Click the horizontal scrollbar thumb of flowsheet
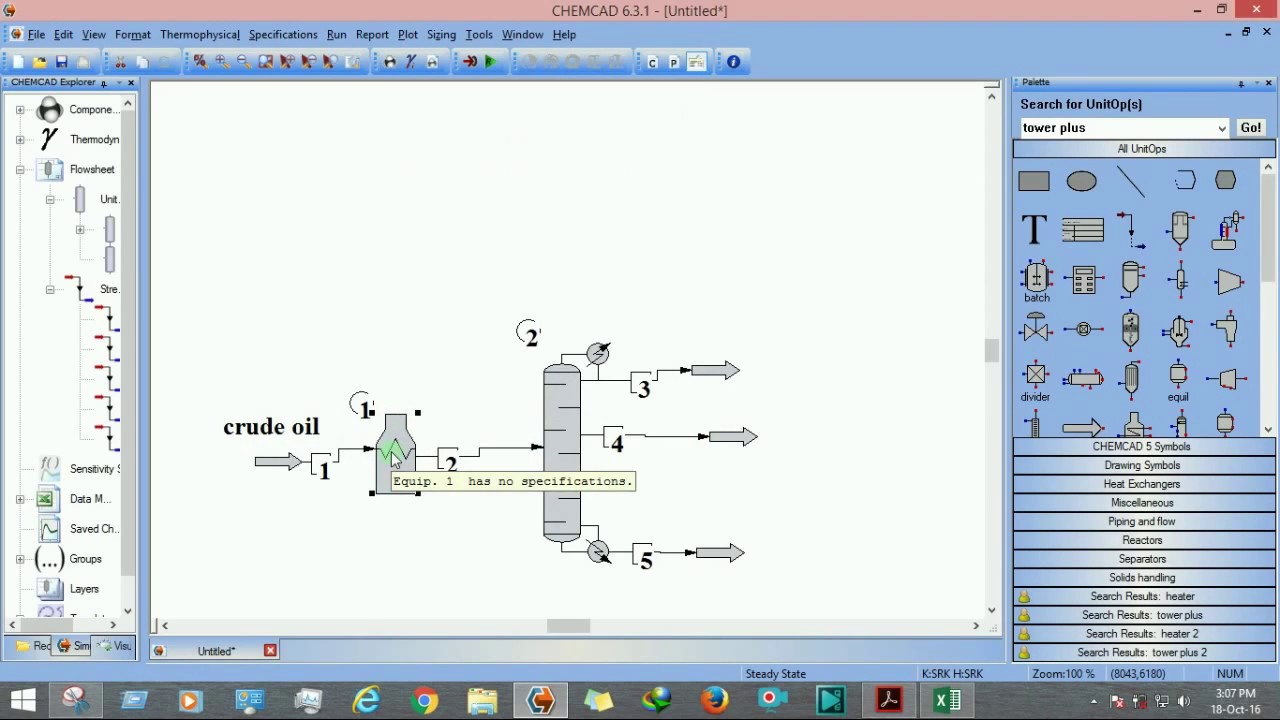This screenshot has width=1280, height=720. pyautogui.click(x=569, y=626)
